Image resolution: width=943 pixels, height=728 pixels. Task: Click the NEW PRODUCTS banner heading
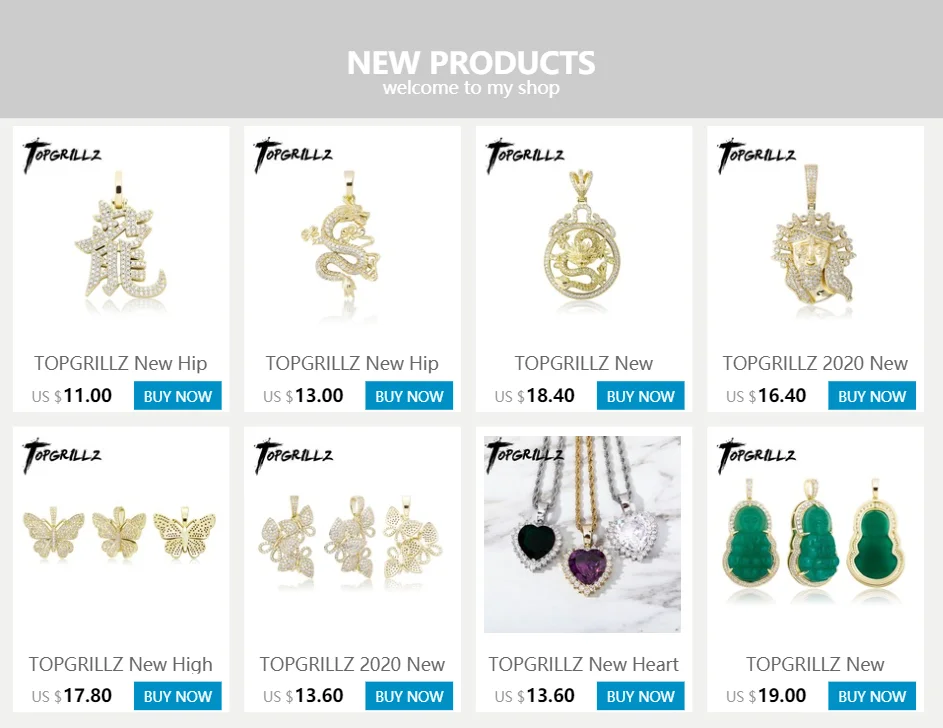coord(471,63)
